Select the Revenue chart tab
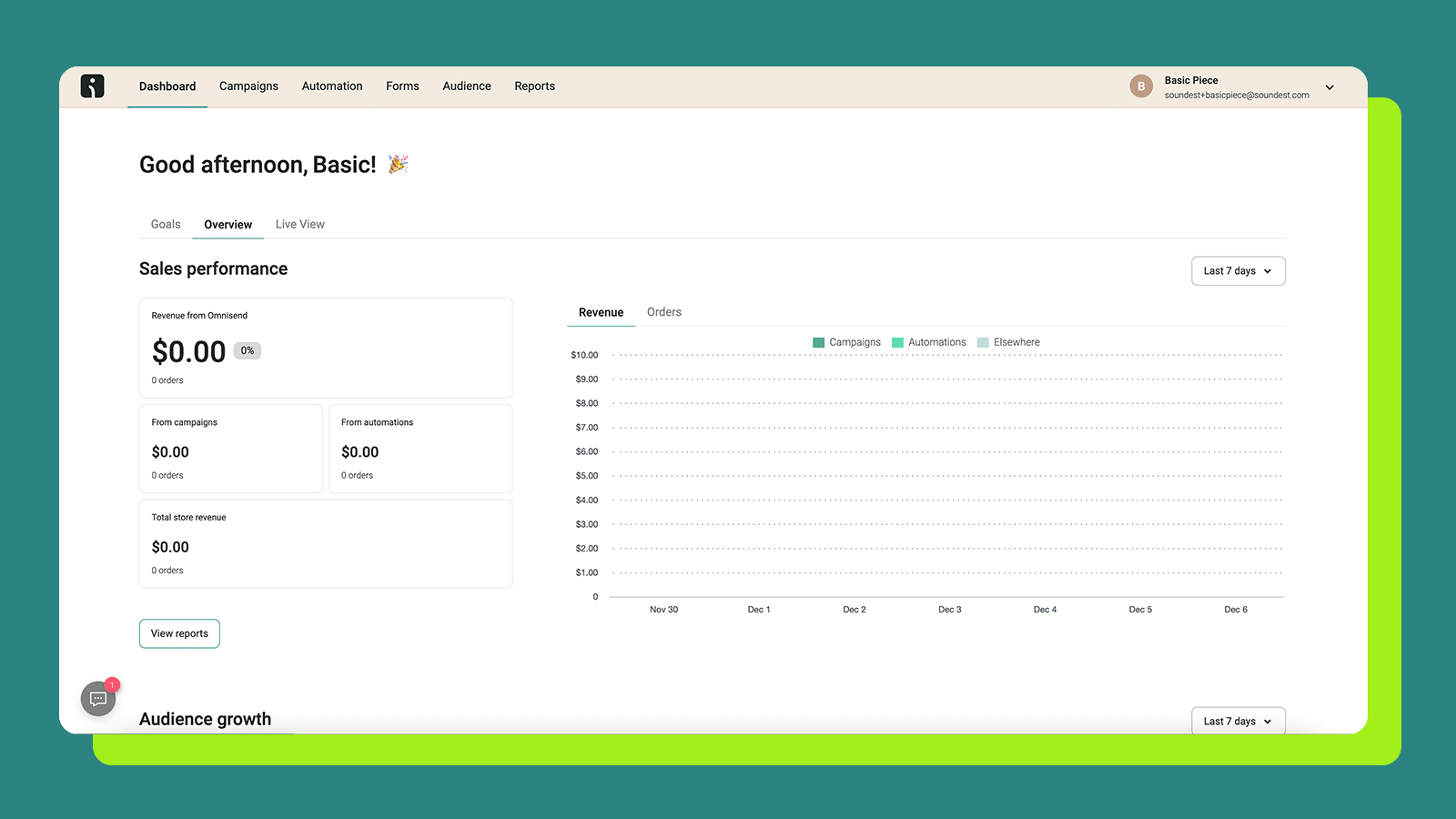The height and width of the screenshot is (819, 1456). click(601, 312)
